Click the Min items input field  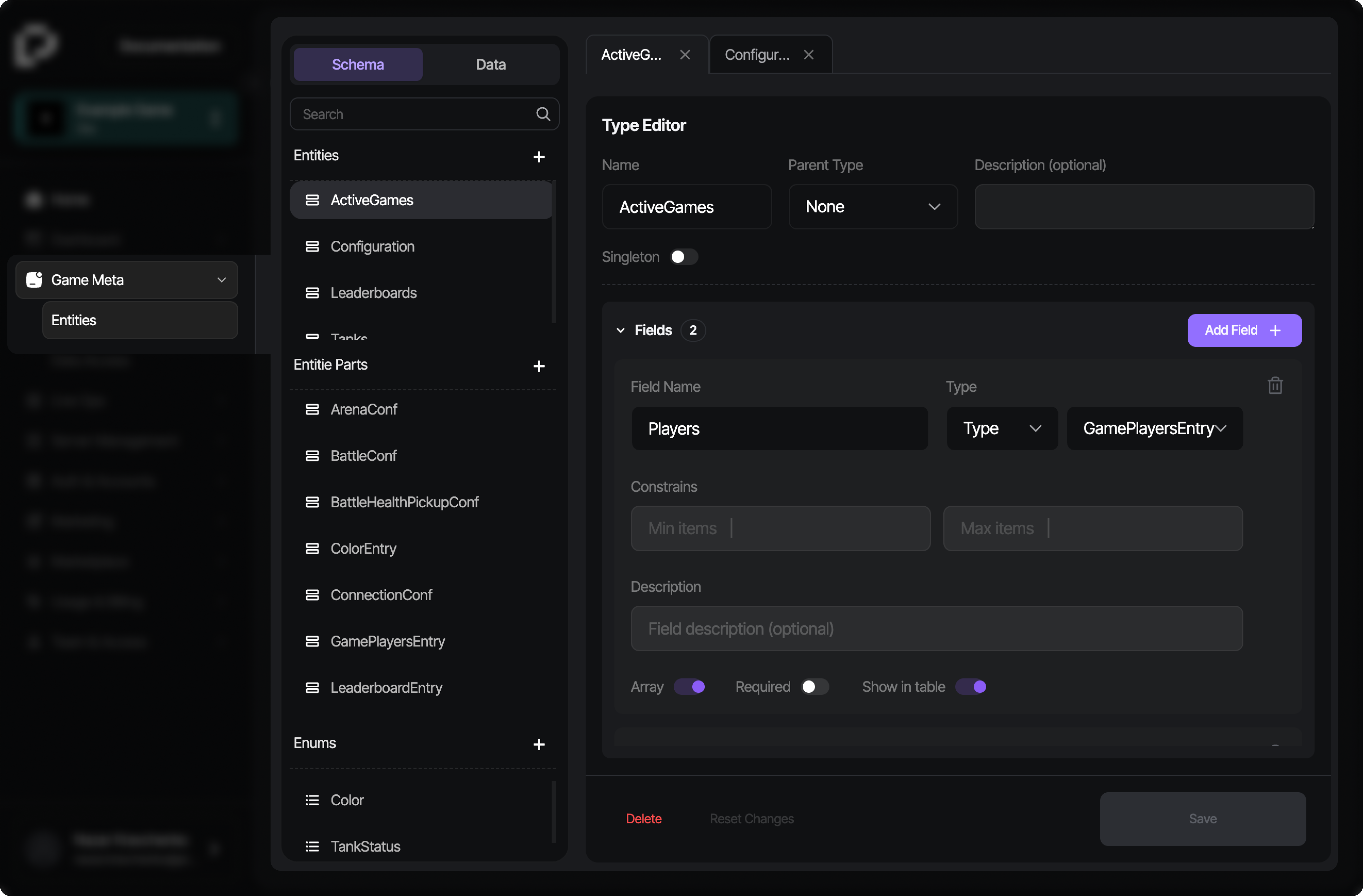(x=780, y=528)
